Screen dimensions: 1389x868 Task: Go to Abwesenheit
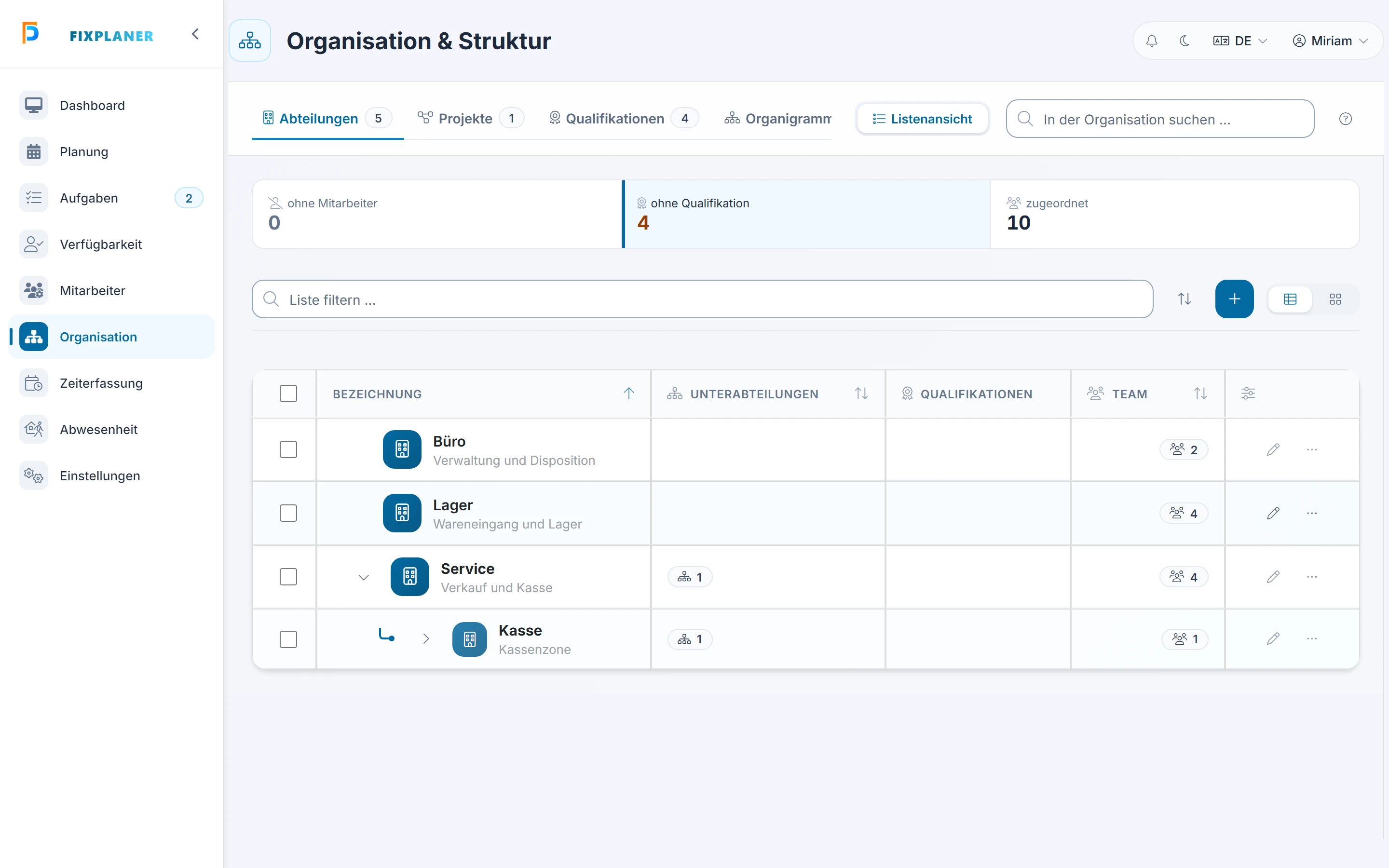pos(111,429)
